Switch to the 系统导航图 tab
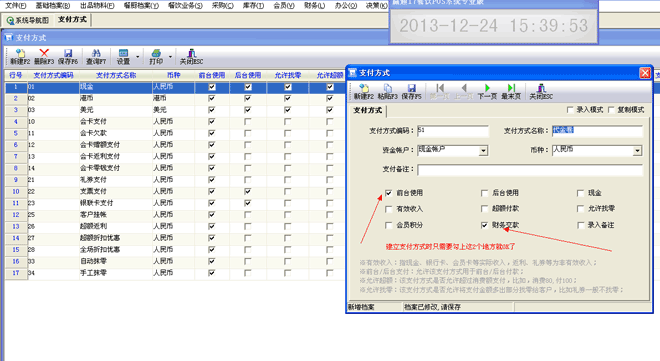 28,20
